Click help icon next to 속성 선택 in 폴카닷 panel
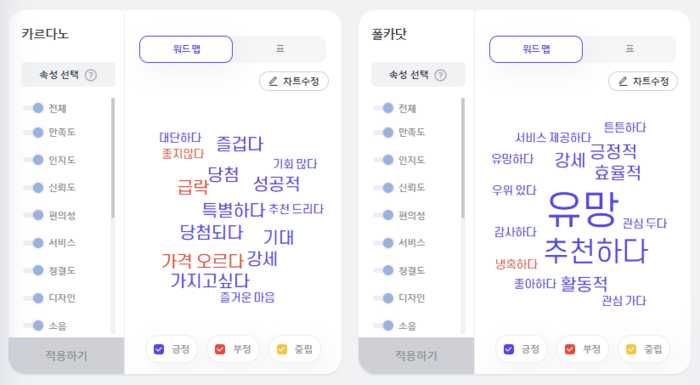Image resolution: width=700 pixels, height=385 pixels. coord(441,75)
